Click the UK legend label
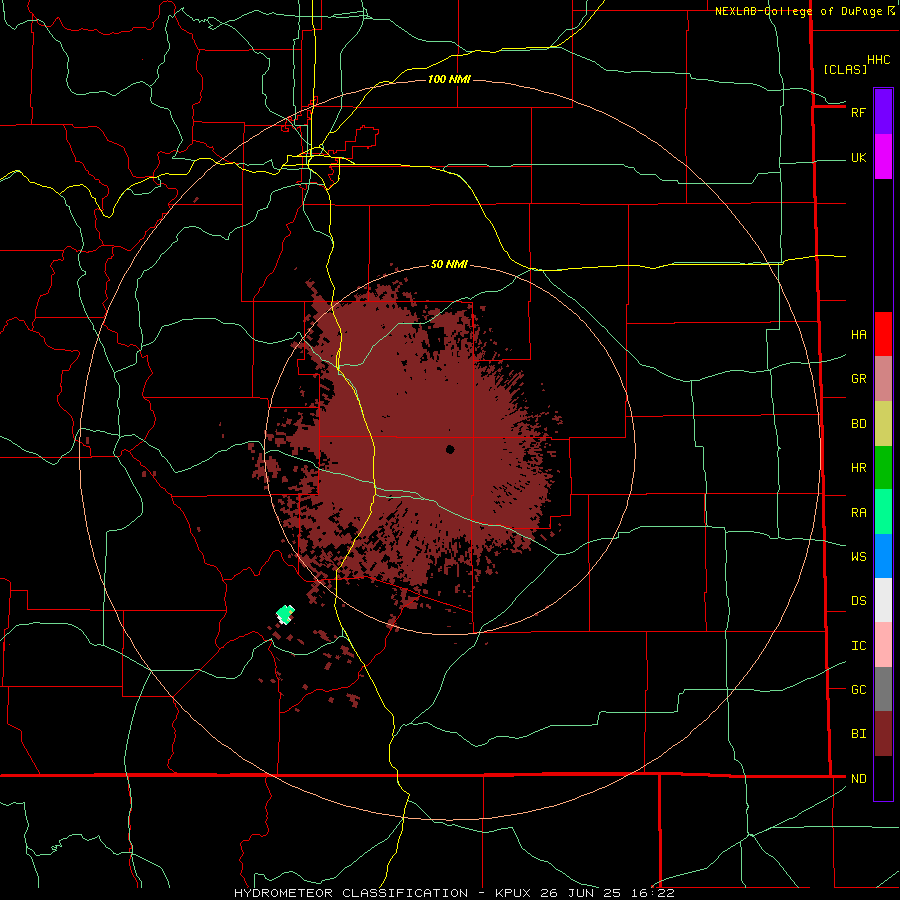Image resolution: width=900 pixels, height=900 pixels. pyautogui.click(x=859, y=158)
